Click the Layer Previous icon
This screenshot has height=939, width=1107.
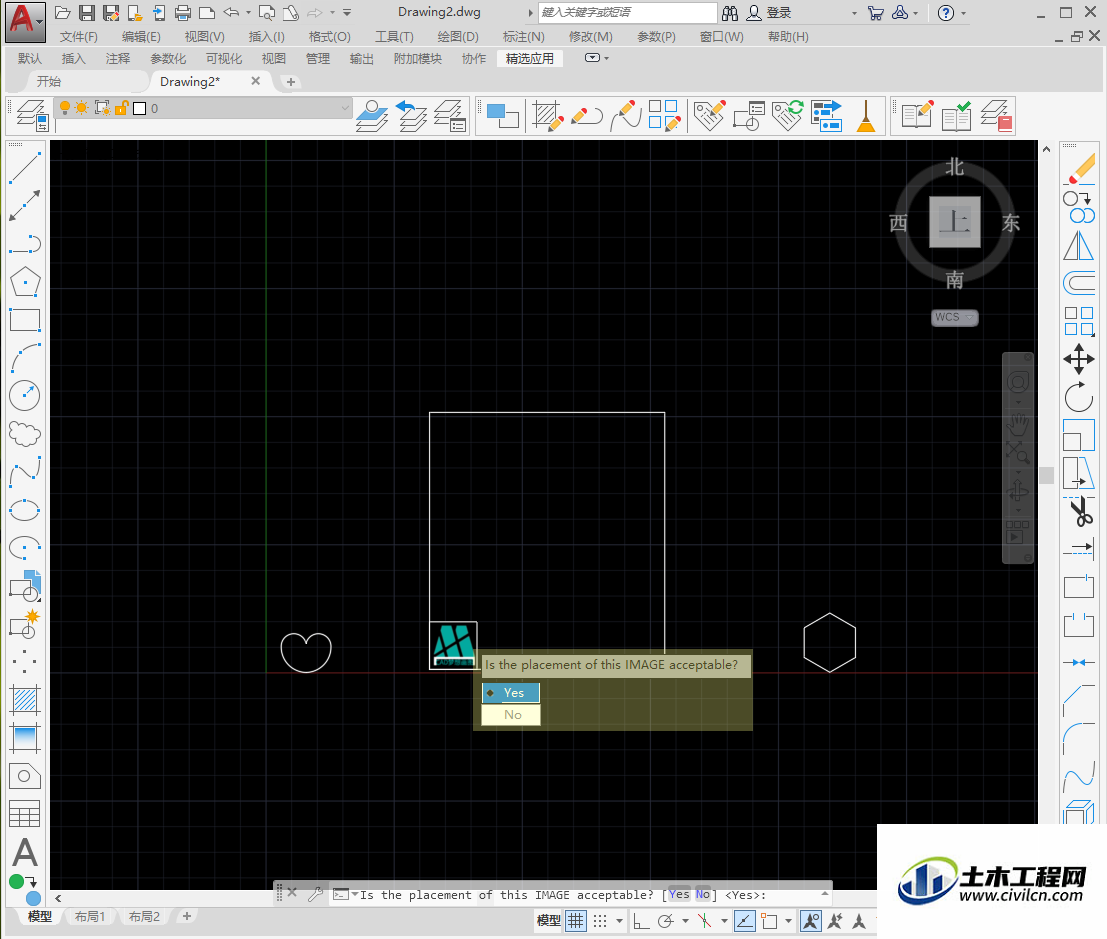[x=412, y=116]
